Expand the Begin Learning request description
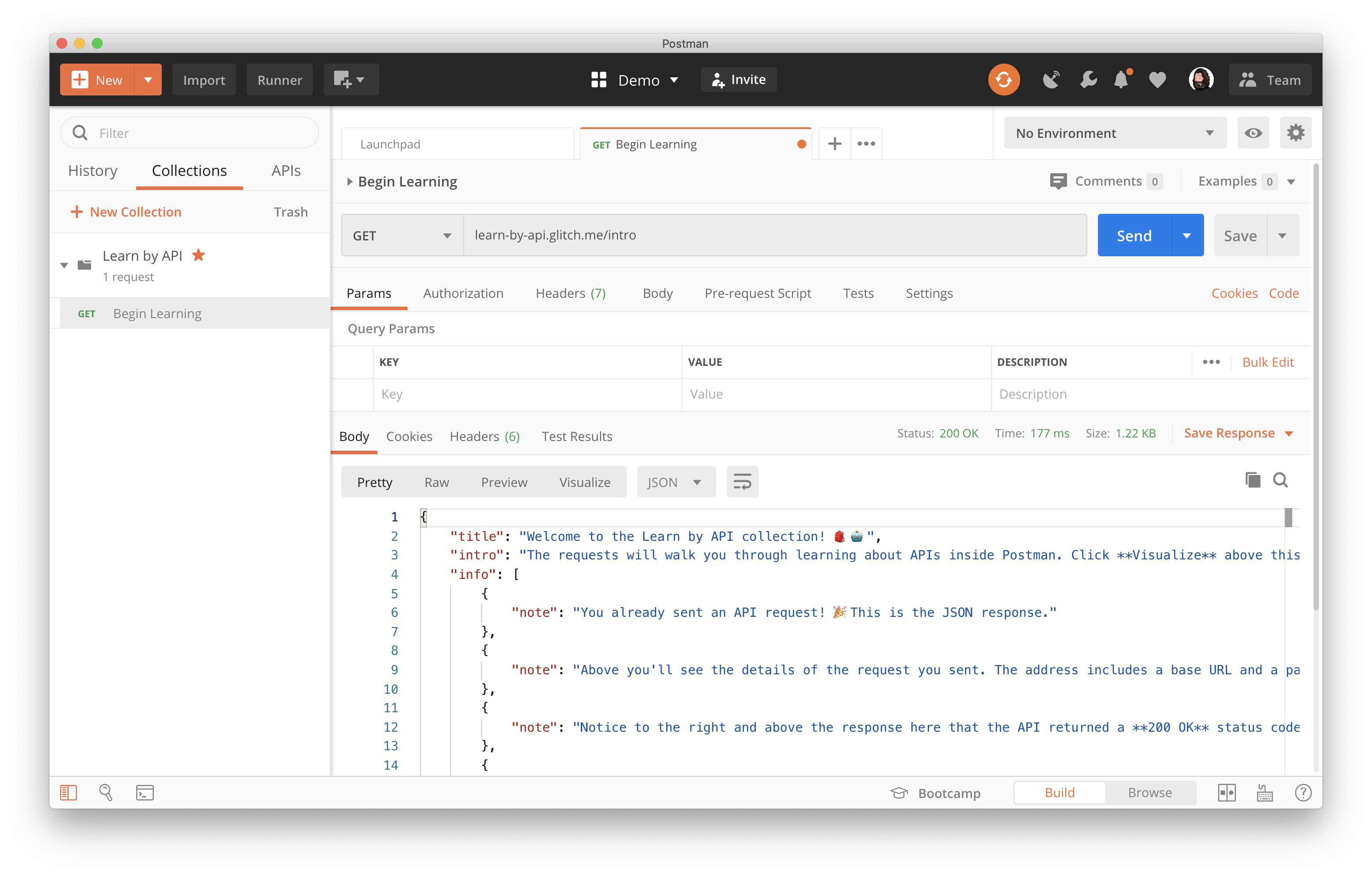This screenshot has width=1372, height=874. (349, 182)
